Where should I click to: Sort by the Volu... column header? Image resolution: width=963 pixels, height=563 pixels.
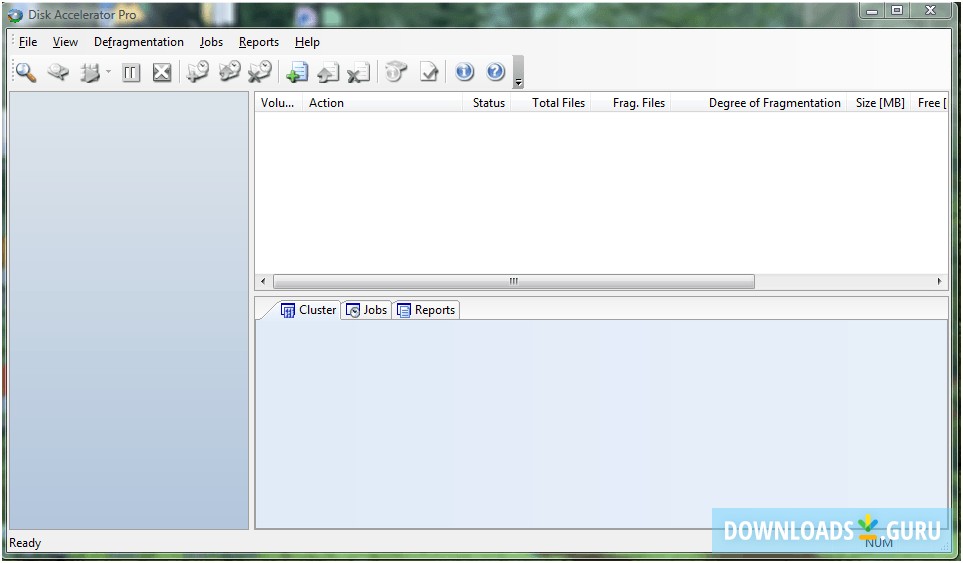click(278, 103)
